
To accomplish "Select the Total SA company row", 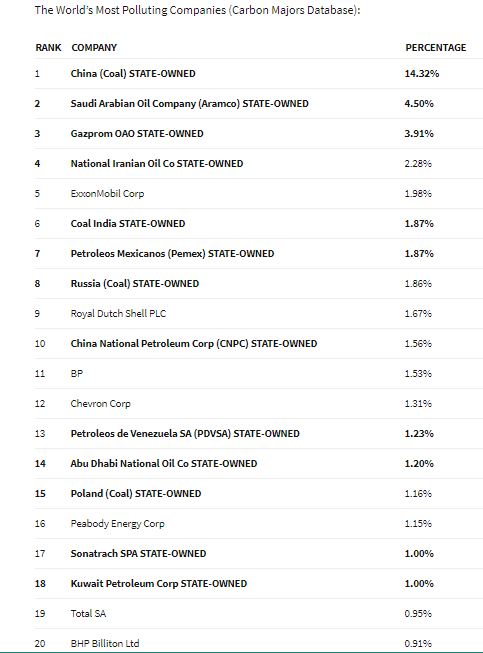I will [x=259, y=613].
